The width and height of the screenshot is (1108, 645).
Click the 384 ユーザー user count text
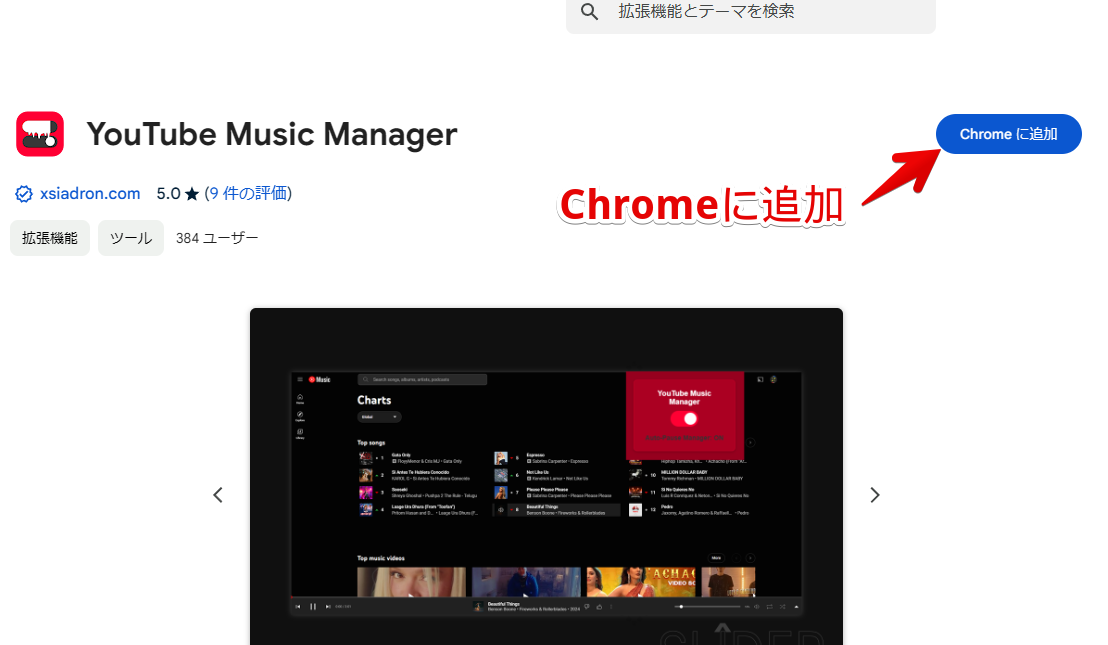point(217,238)
